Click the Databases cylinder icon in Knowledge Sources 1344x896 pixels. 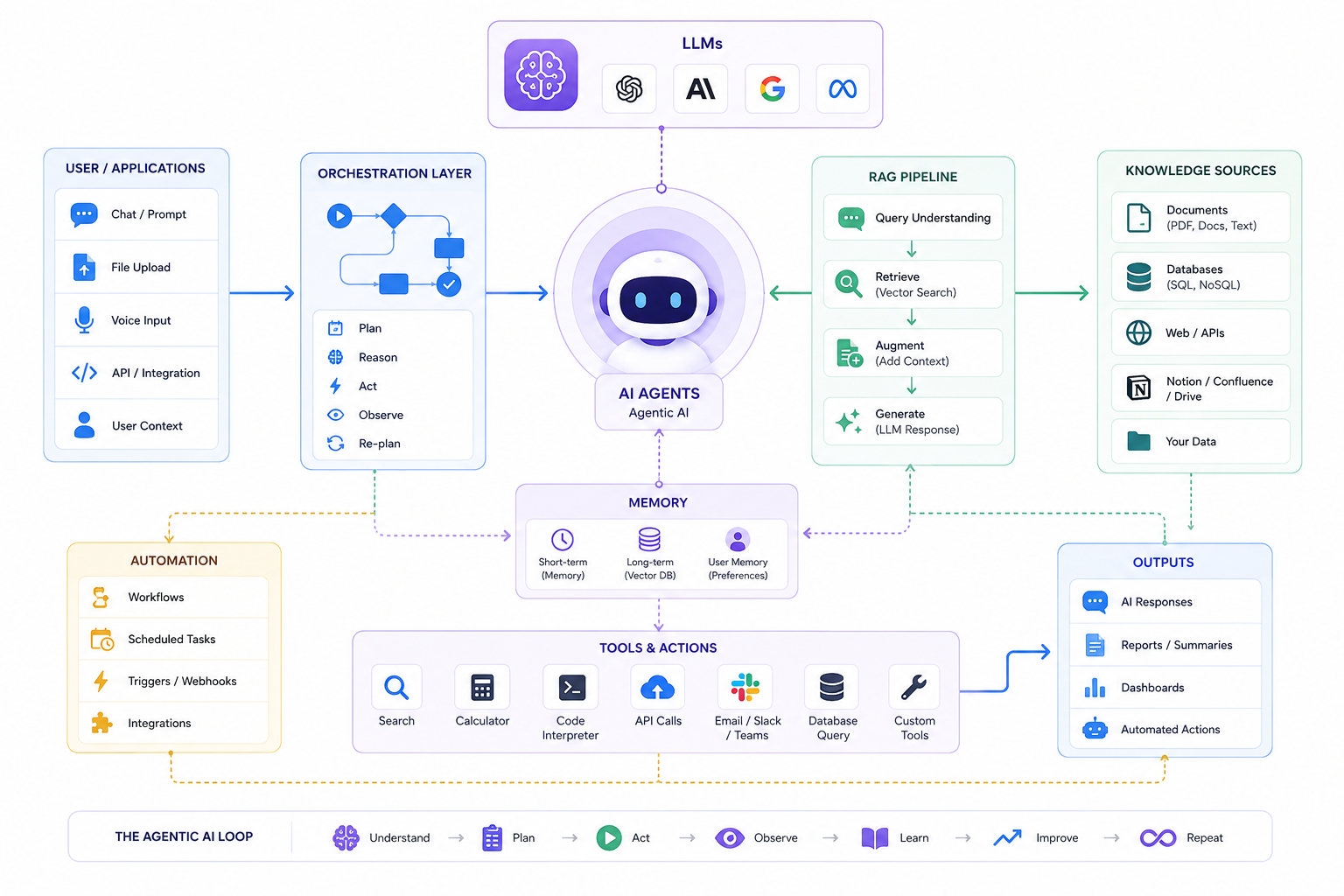pyautogui.click(x=1138, y=277)
